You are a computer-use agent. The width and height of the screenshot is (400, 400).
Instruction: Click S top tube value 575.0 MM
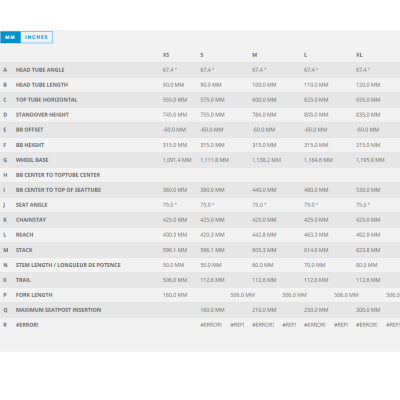pyautogui.click(x=212, y=100)
